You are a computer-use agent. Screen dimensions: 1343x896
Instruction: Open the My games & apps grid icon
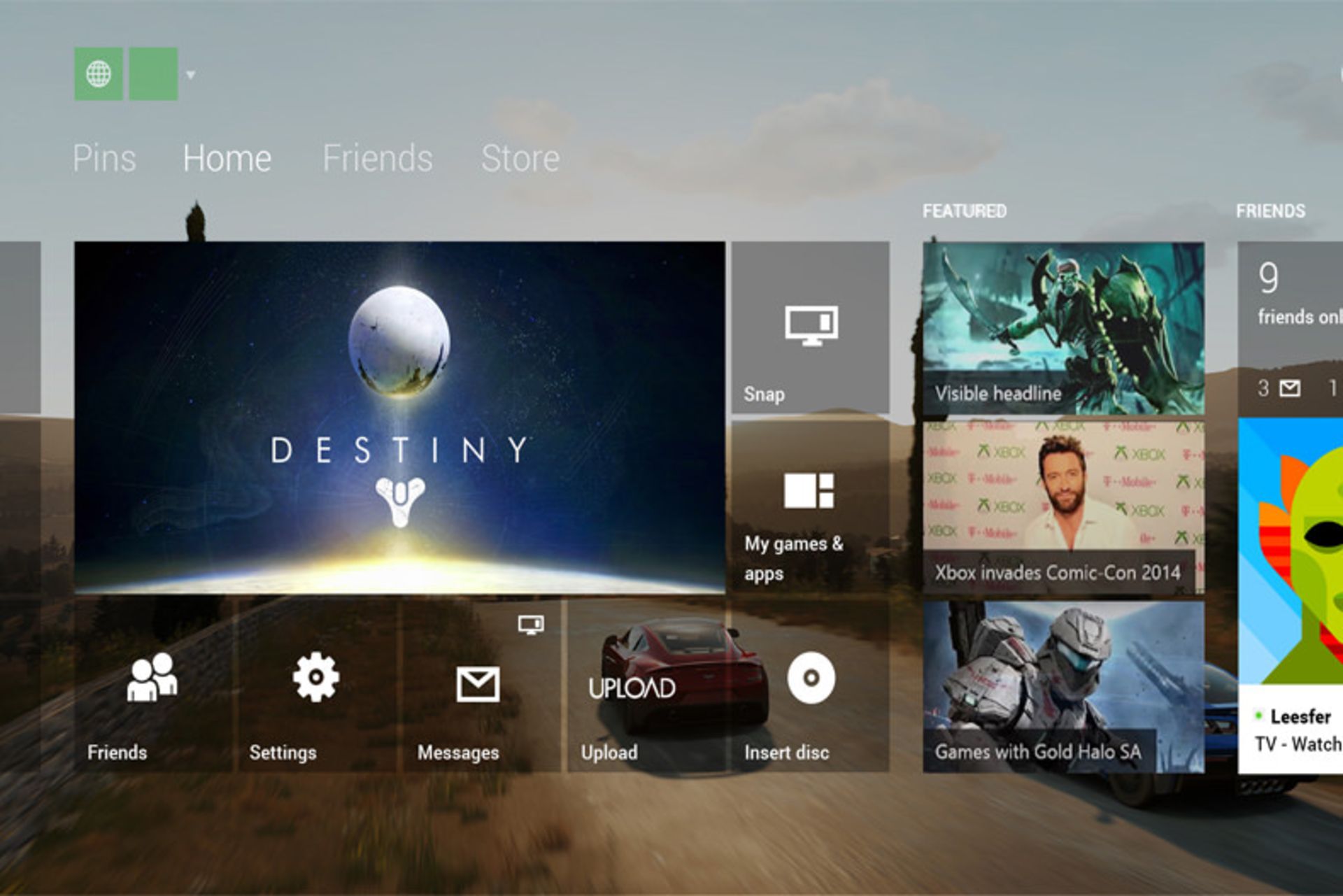[x=809, y=490]
